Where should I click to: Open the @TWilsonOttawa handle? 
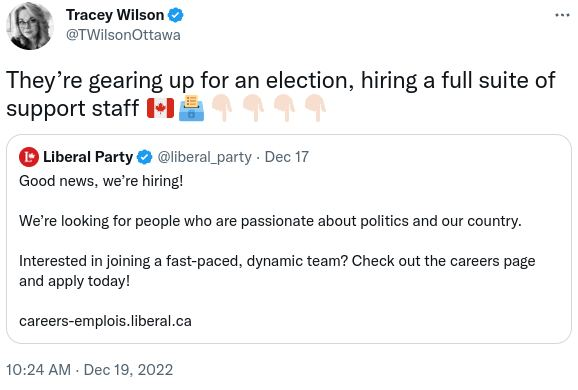tap(123, 35)
